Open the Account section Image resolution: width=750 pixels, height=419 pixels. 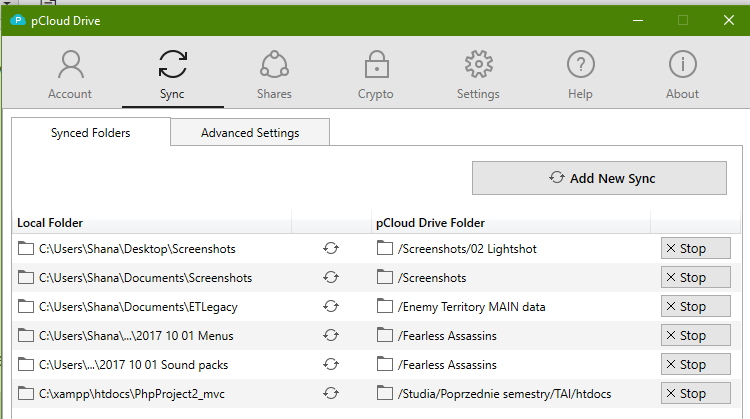[x=70, y=74]
